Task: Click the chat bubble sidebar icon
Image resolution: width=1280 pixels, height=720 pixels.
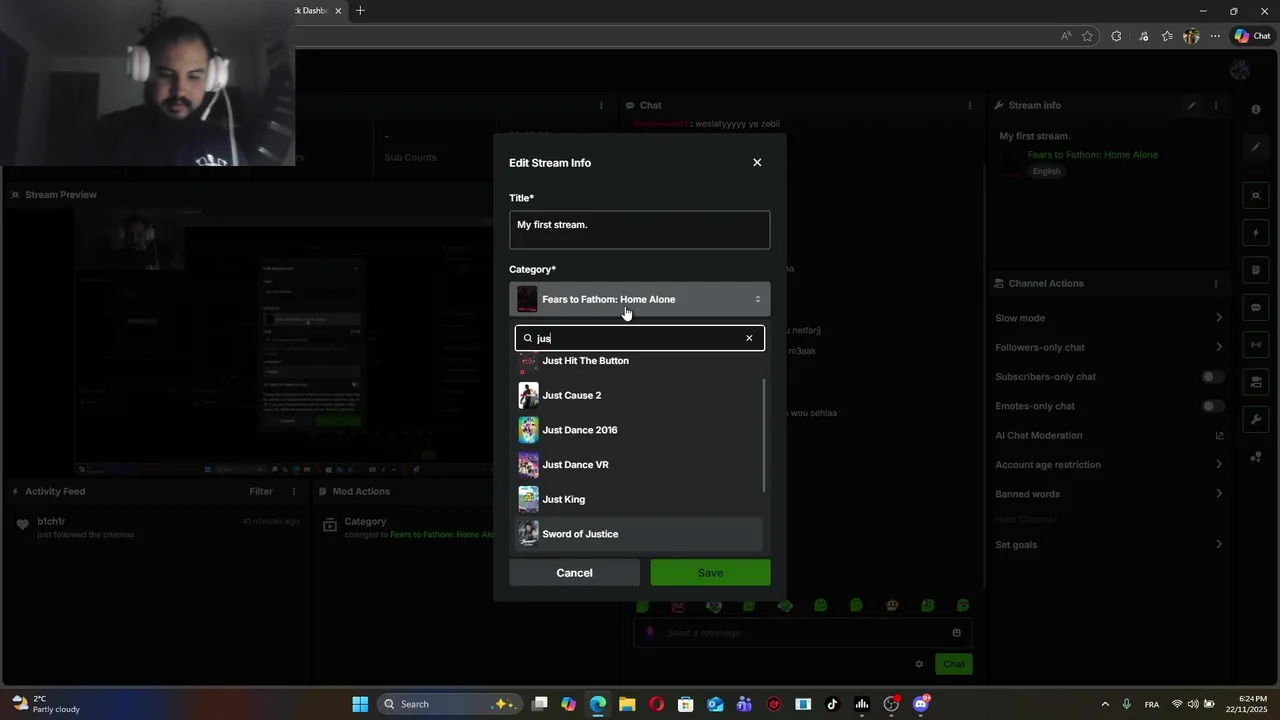Action: [x=1256, y=307]
